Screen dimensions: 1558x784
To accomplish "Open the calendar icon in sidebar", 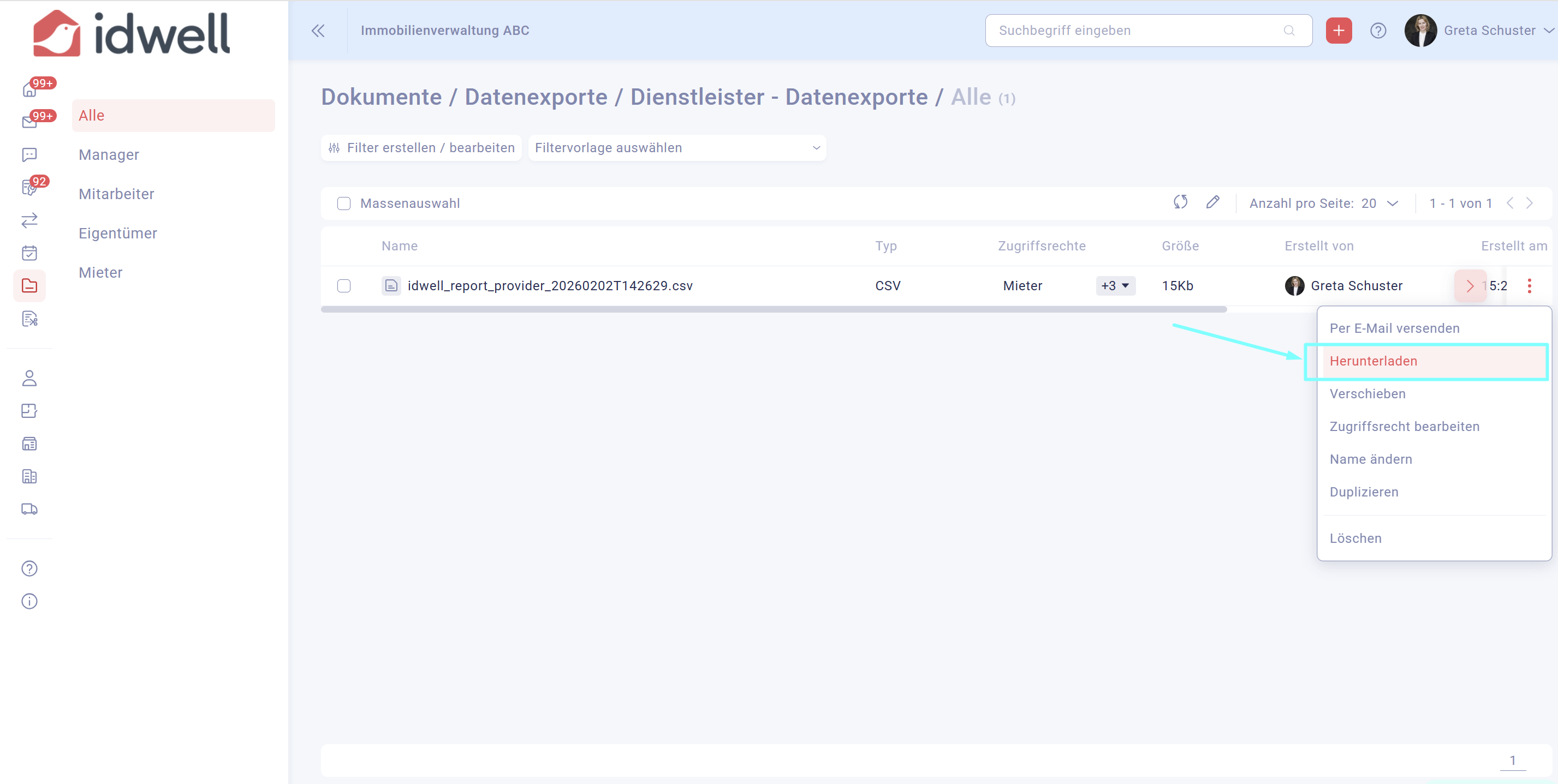I will coord(29,253).
